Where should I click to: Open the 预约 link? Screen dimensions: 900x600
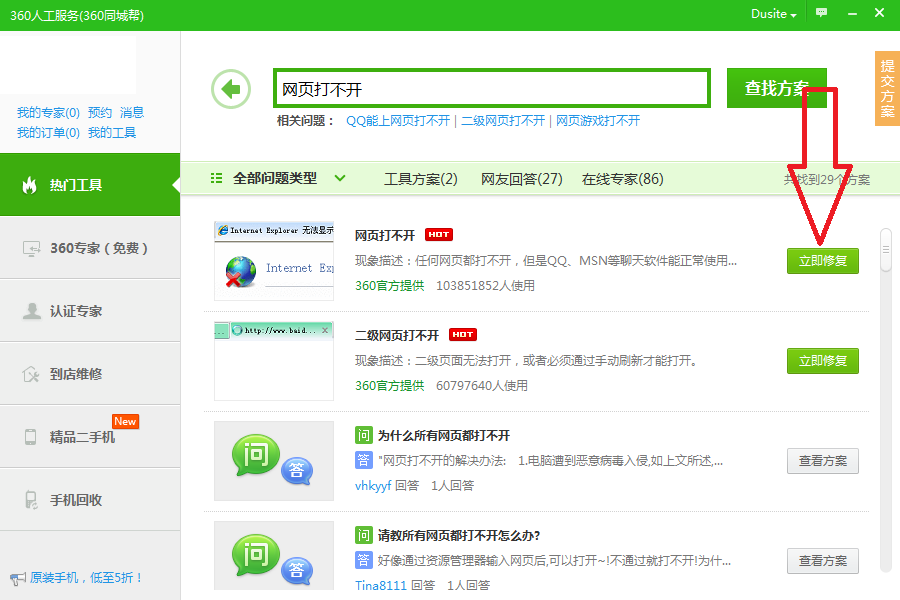coord(100,113)
